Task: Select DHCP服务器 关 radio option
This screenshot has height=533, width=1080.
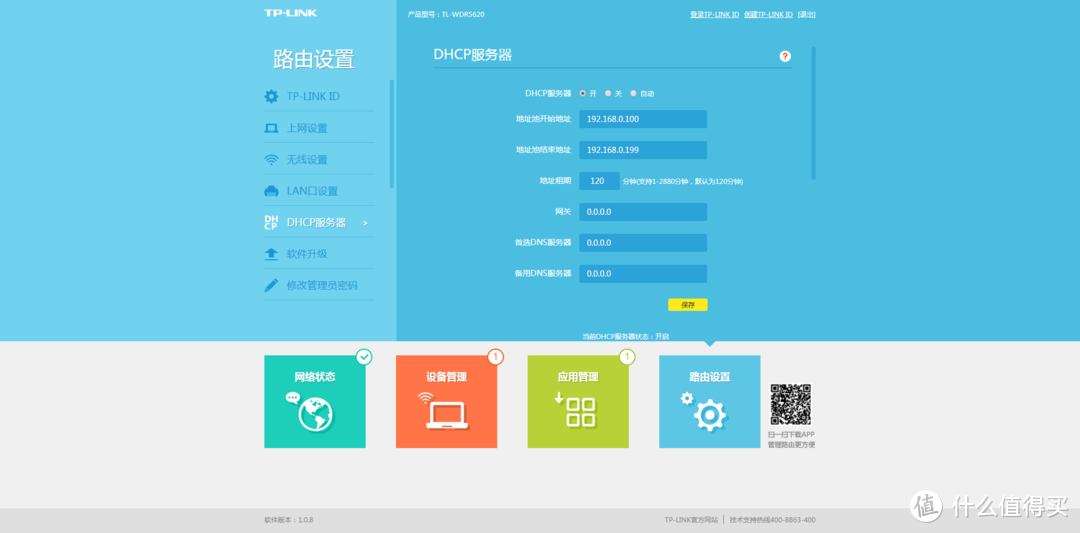Action: [608, 93]
